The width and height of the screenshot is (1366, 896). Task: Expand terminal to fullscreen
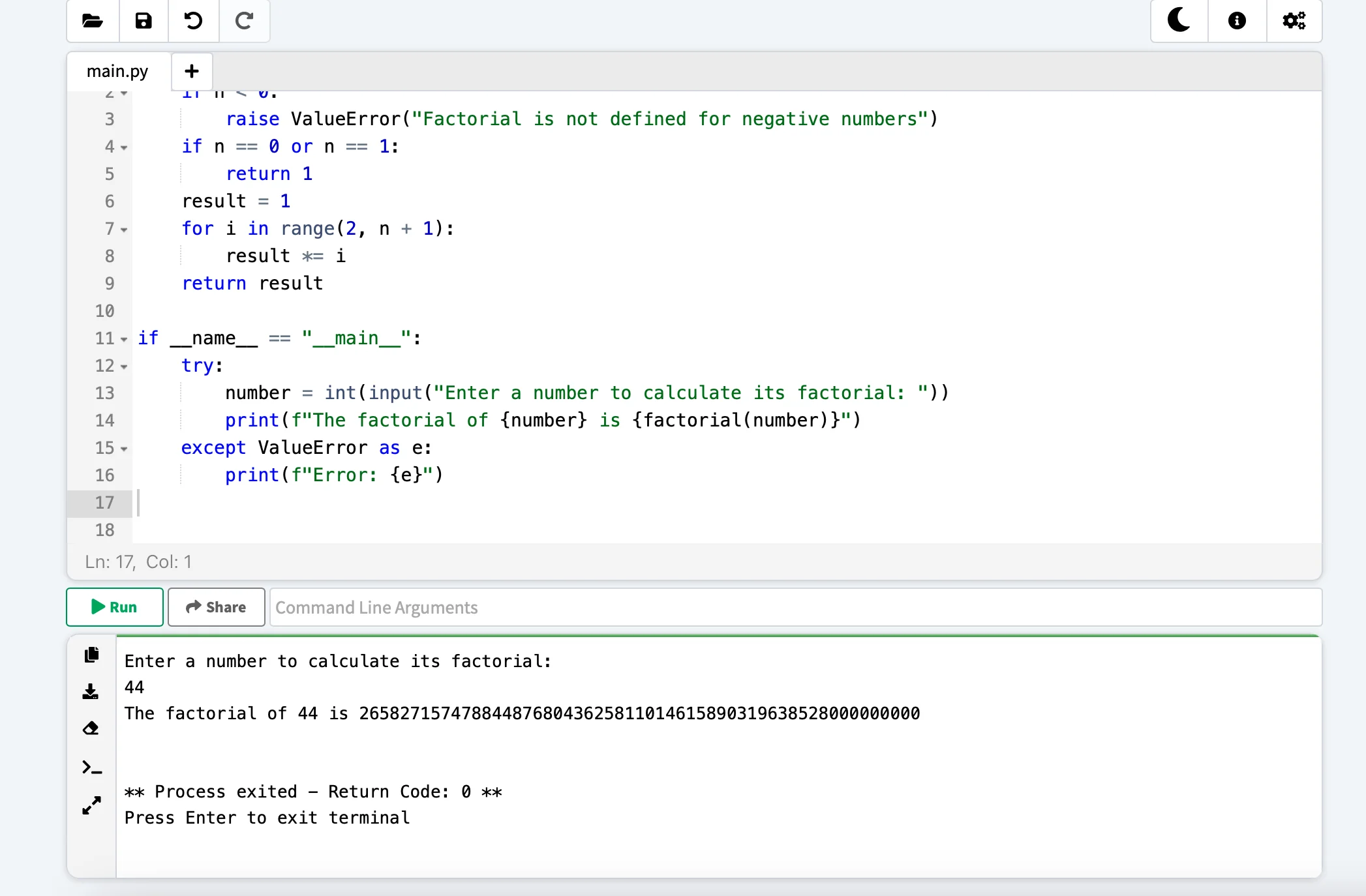tap(91, 805)
